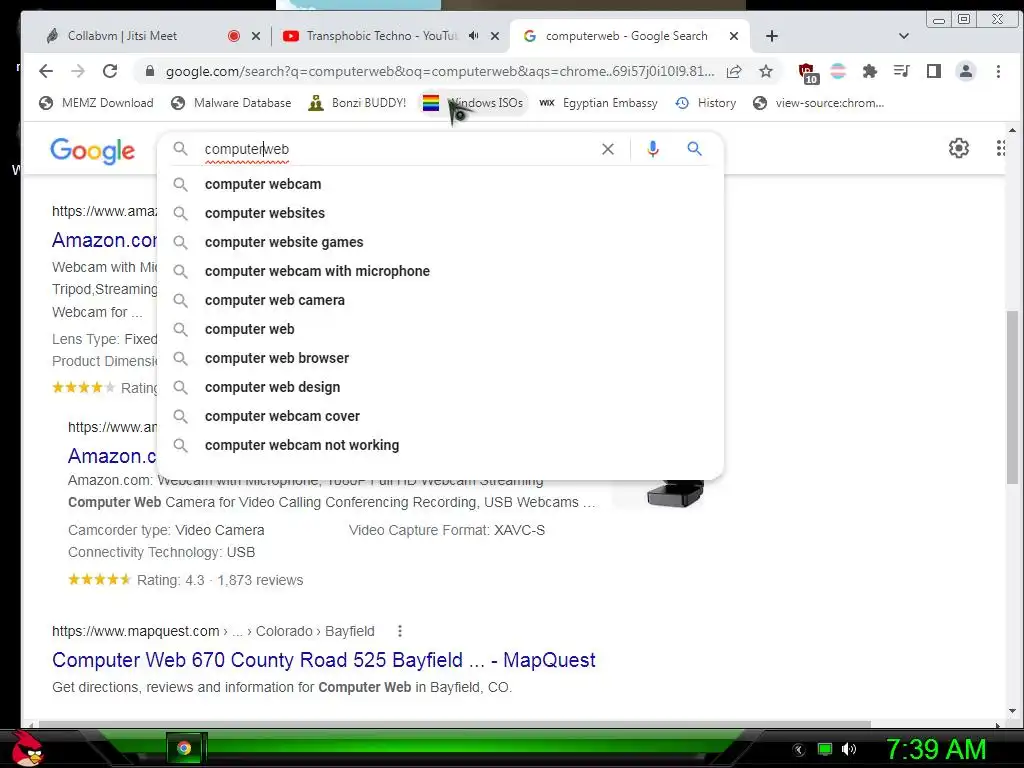This screenshot has height=768, width=1024.
Task: Choose suggestion computer websites
Action: tap(441, 213)
